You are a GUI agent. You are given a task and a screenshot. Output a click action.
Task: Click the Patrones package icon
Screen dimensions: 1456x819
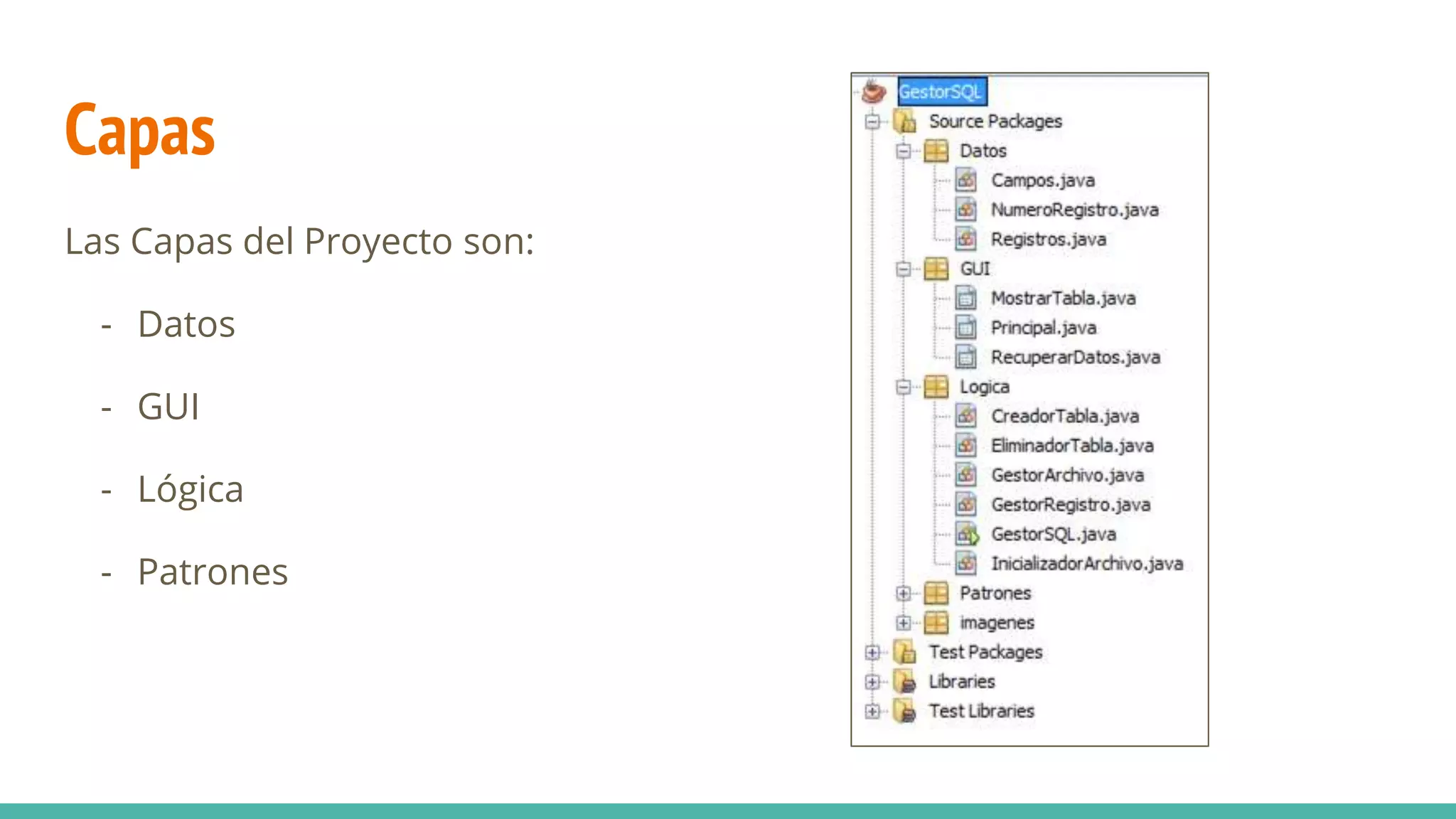936,594
